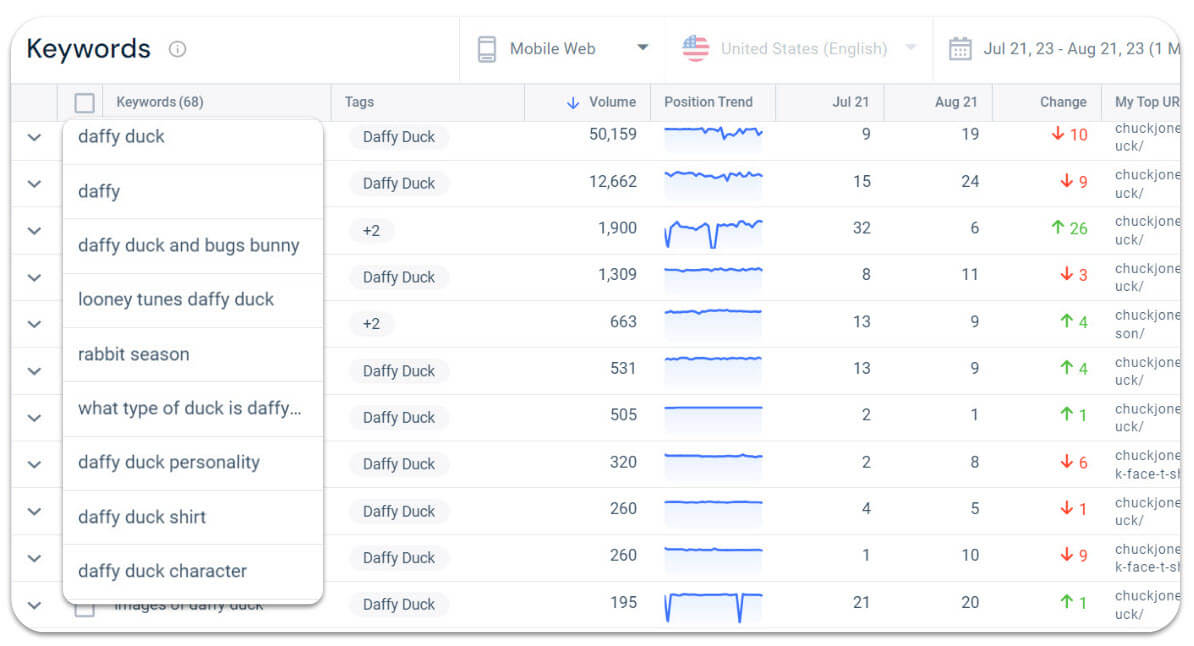Screen dimensions: 1194x646
Task: Click the red down 10 change value
Action: pyautogui.click(x=1069, y=135)
